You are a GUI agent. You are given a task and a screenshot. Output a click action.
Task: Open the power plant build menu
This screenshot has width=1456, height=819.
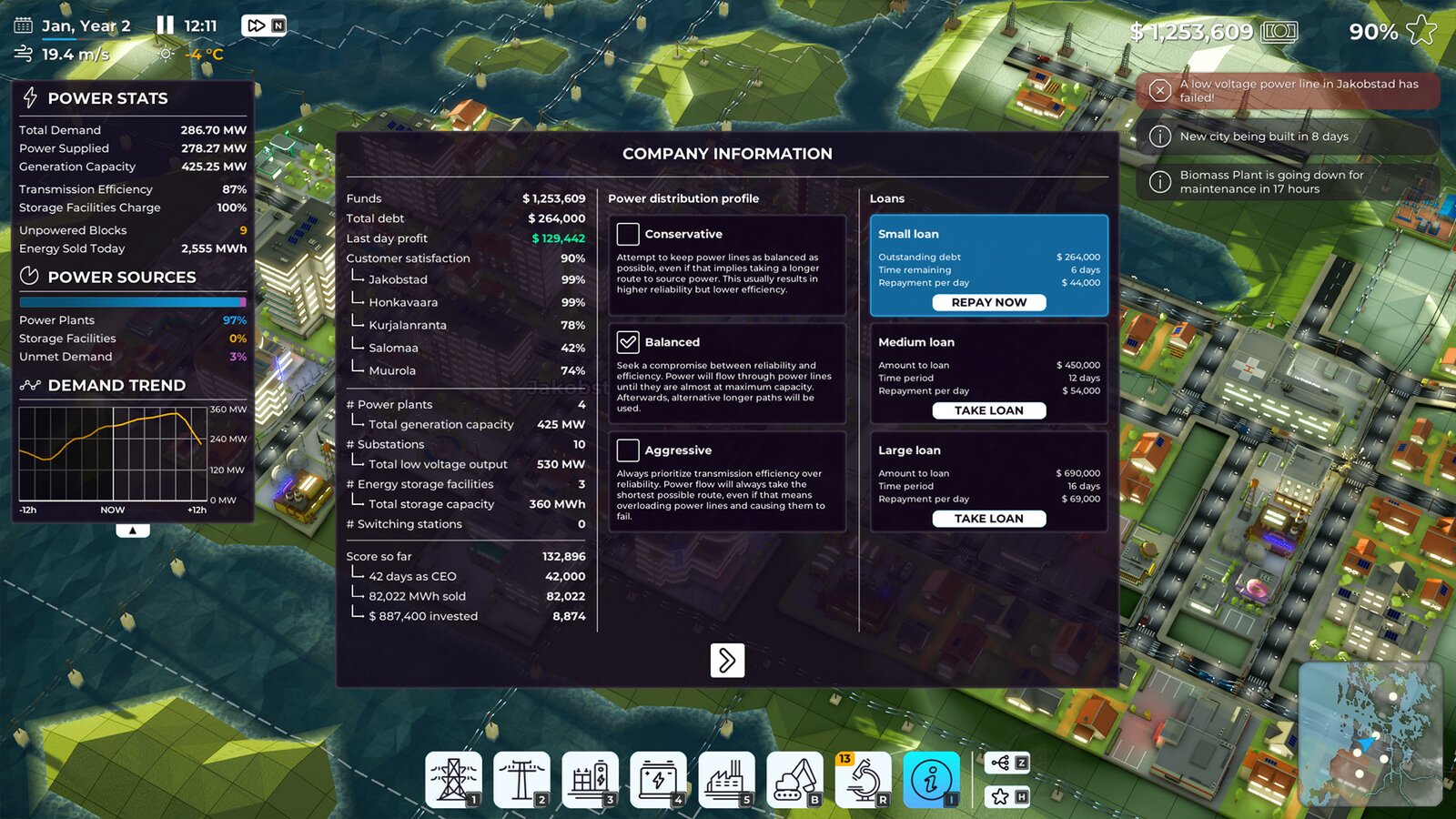(x=726, y=779)
